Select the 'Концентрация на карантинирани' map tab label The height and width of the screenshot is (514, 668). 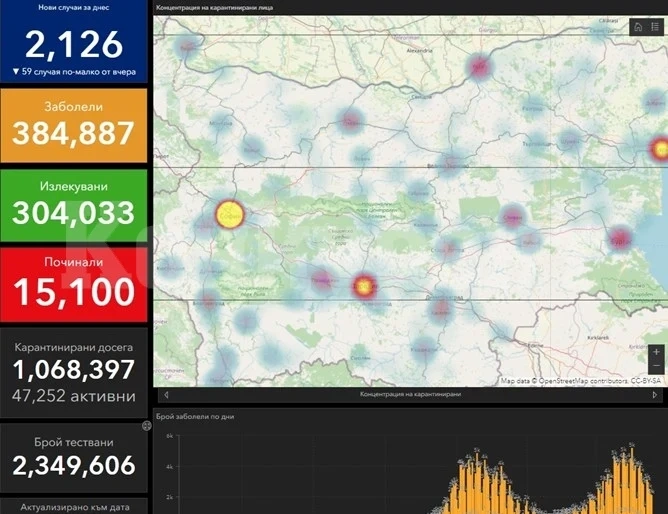(410, 394)
